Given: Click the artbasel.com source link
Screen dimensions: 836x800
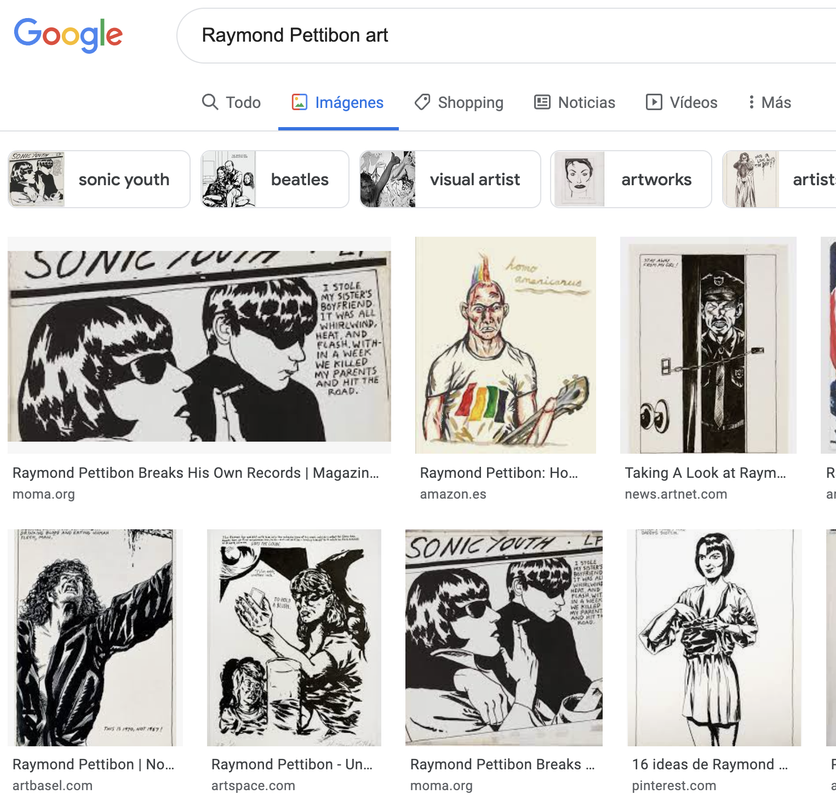Looking at the screenshot, I should 52,786.
